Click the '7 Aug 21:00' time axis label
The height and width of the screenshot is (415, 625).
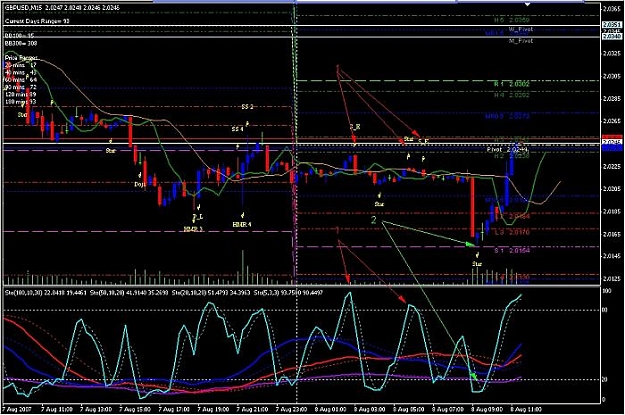[x=253, y=409]
